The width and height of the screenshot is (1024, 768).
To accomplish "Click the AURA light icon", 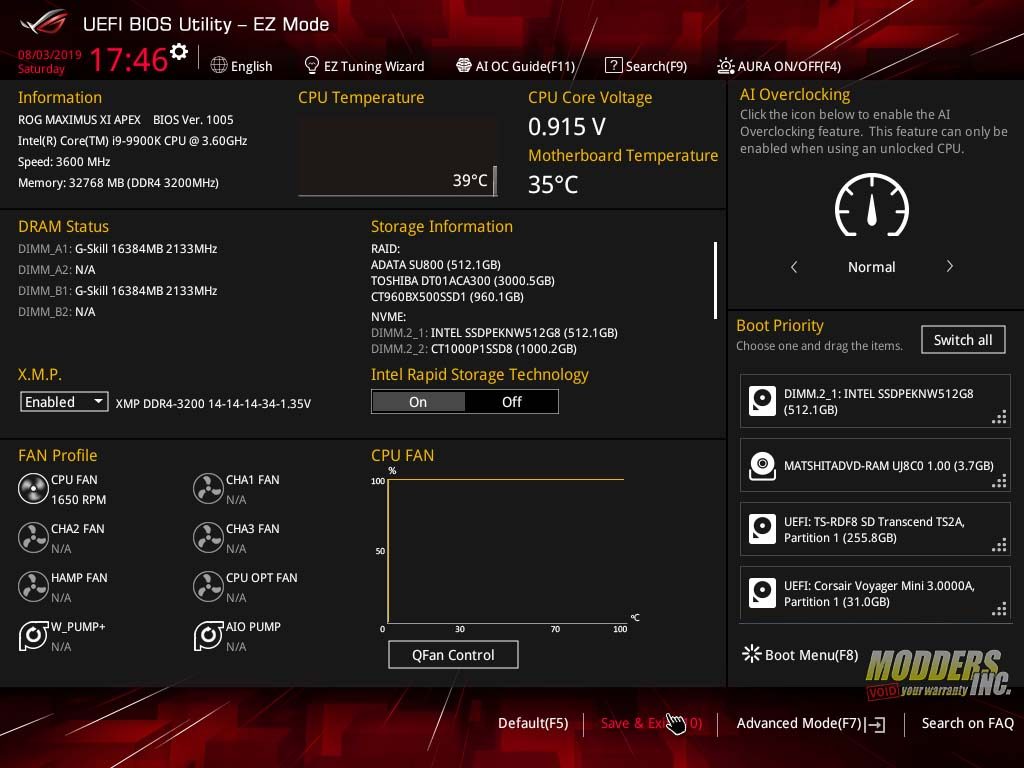I will click(726, 65).
